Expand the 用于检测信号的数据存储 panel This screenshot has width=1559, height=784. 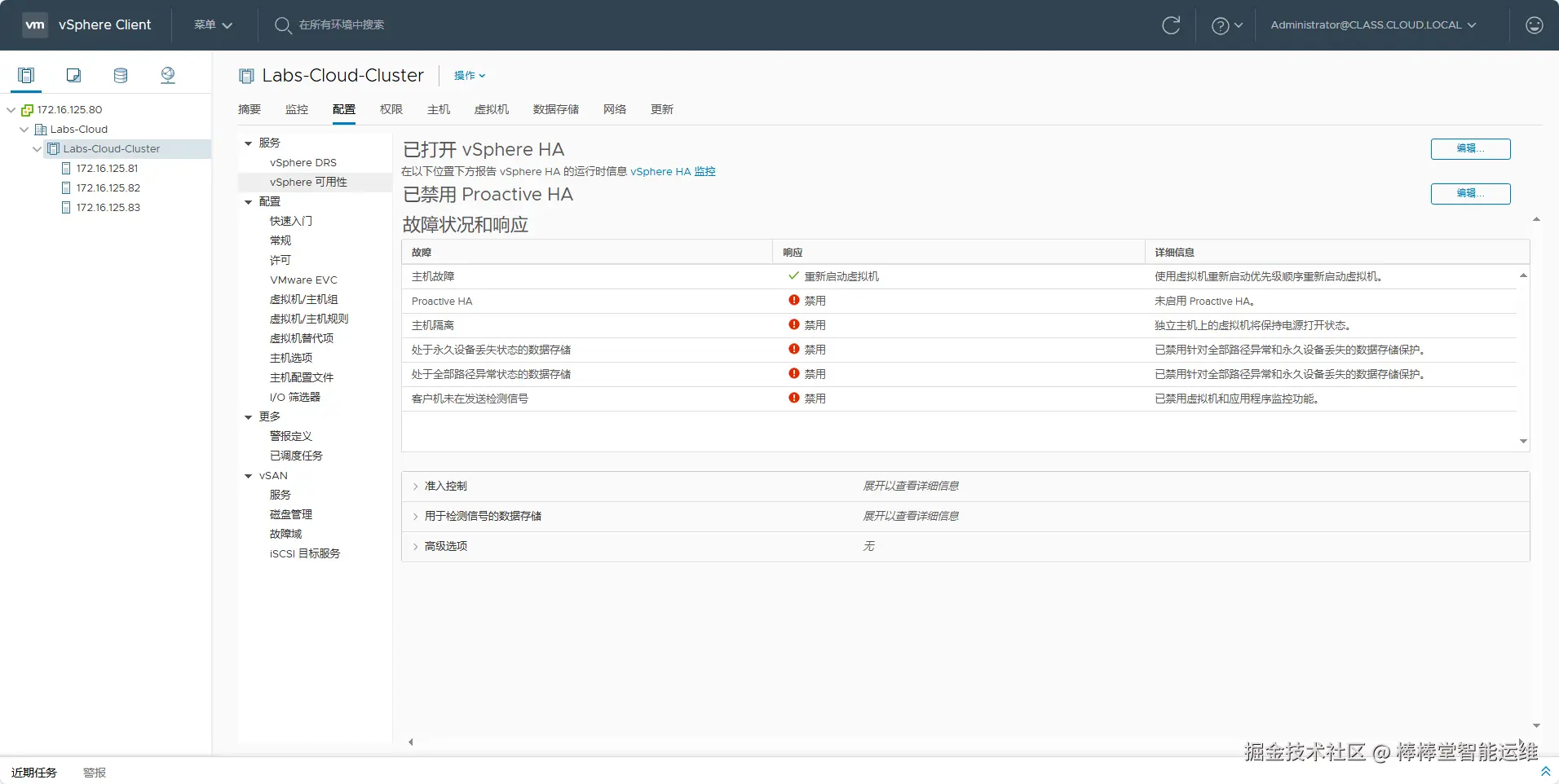[415, 517]
